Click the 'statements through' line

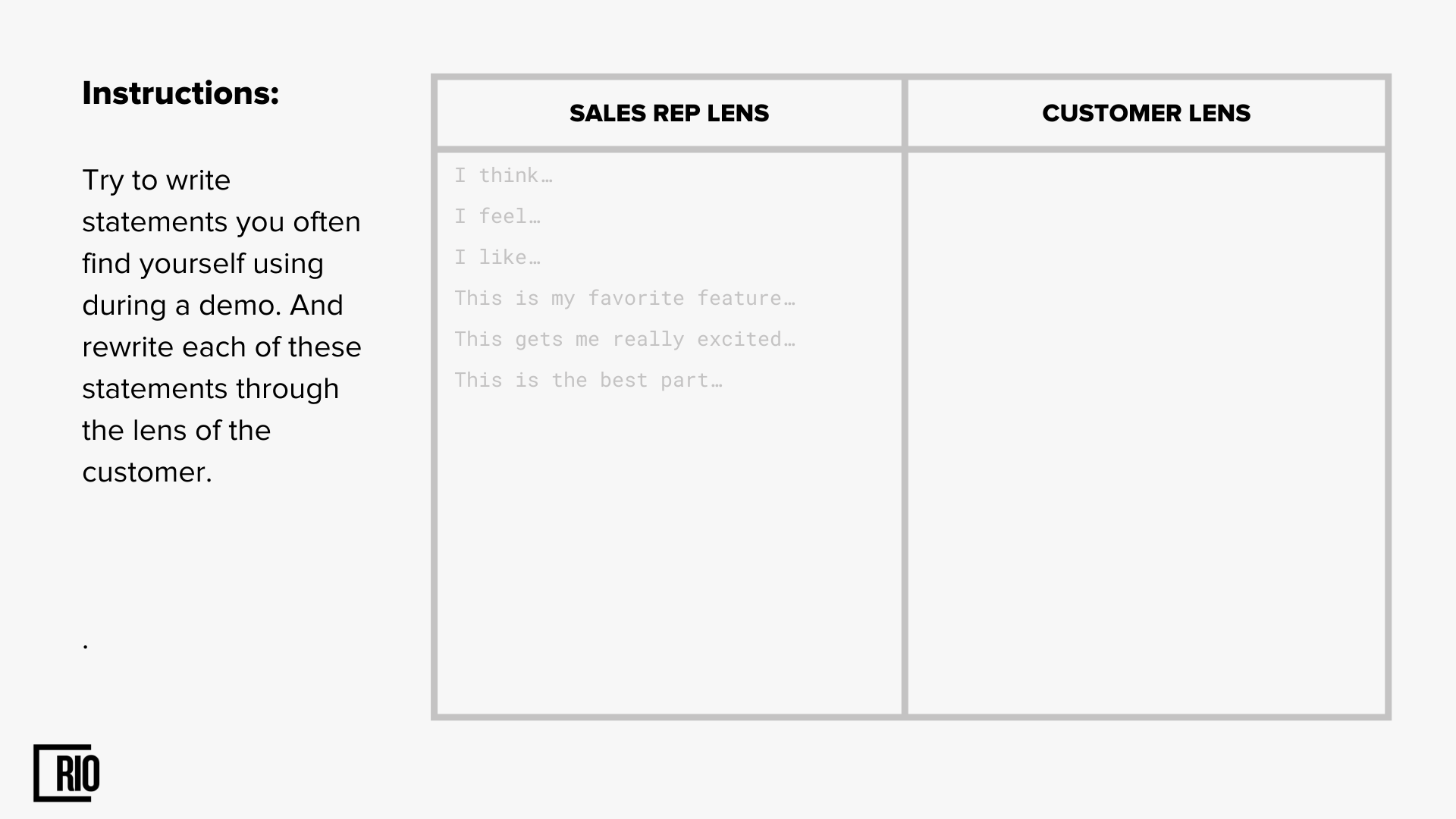[x=211, y=389]
